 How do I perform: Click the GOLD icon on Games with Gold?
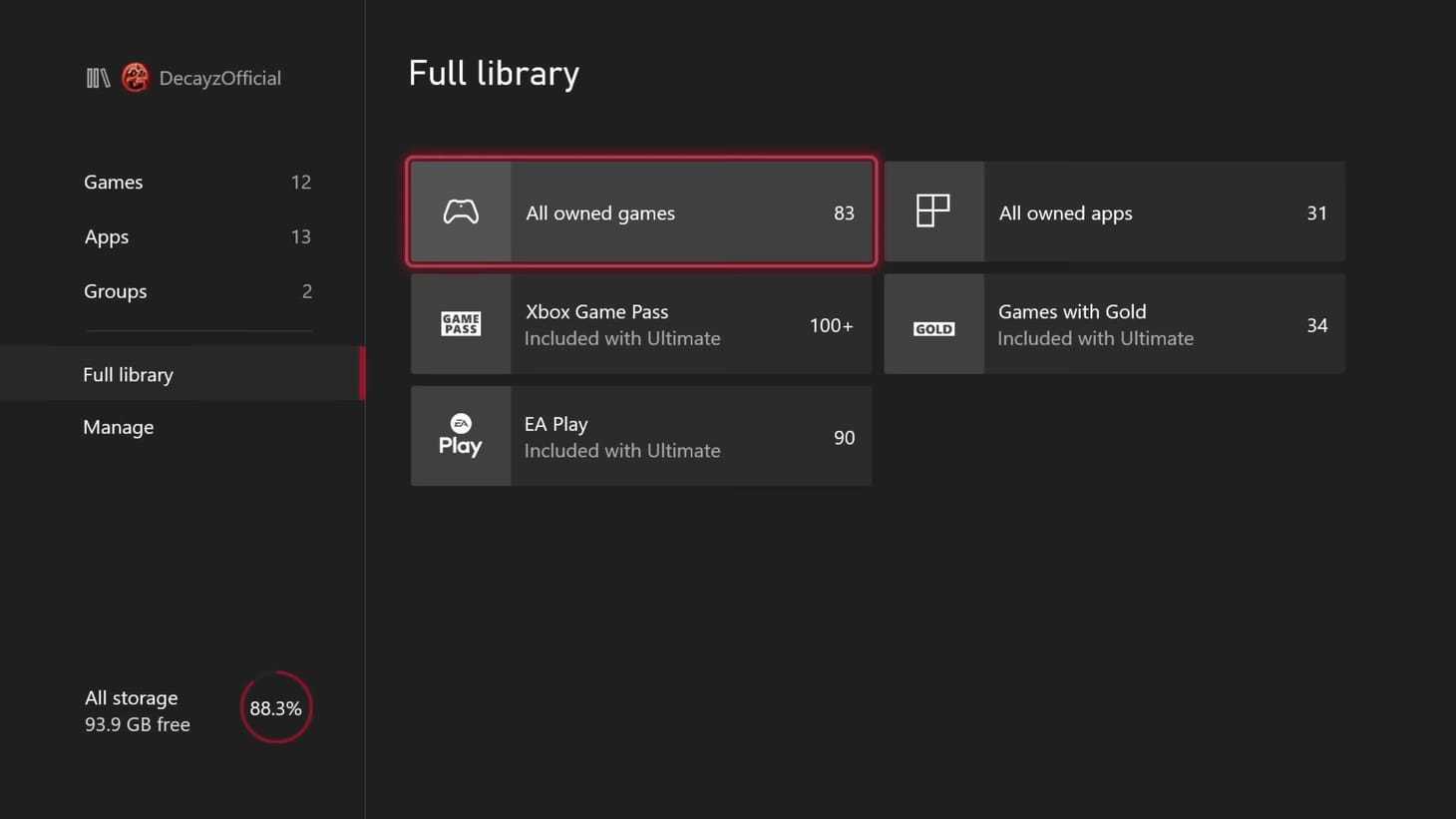click(x=932, y=324)
